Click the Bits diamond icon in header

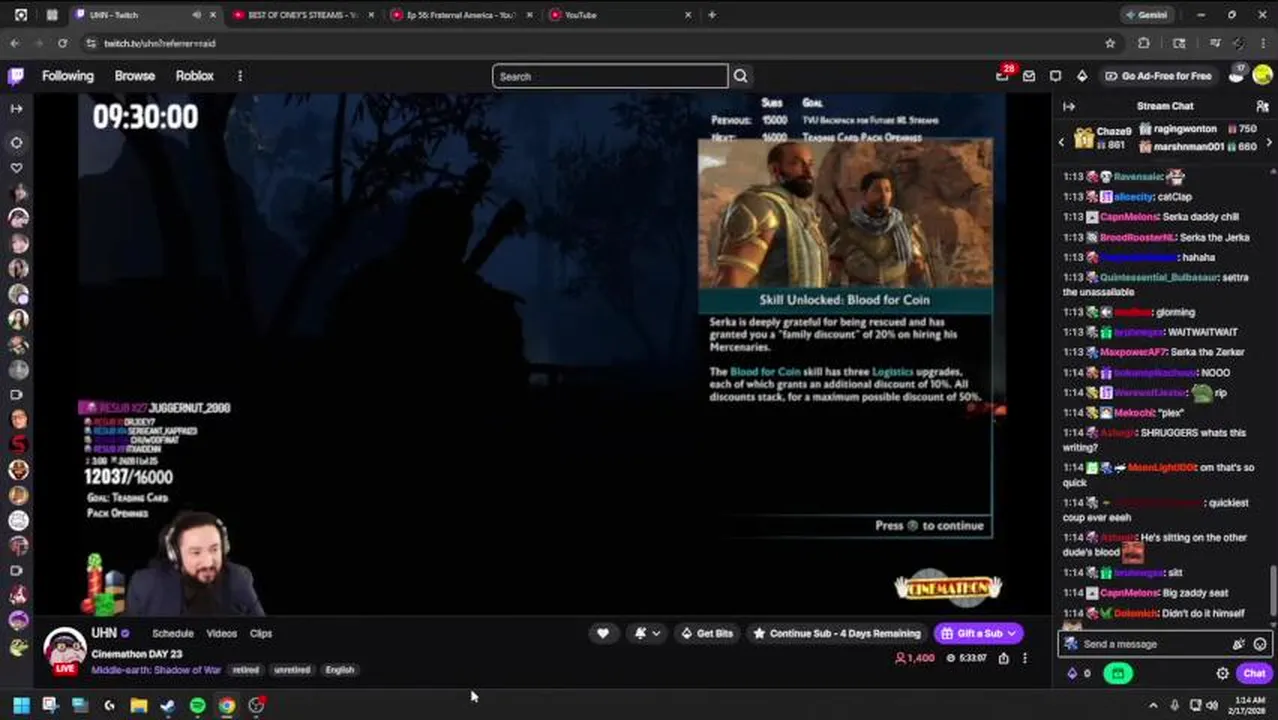(1081, 76)
